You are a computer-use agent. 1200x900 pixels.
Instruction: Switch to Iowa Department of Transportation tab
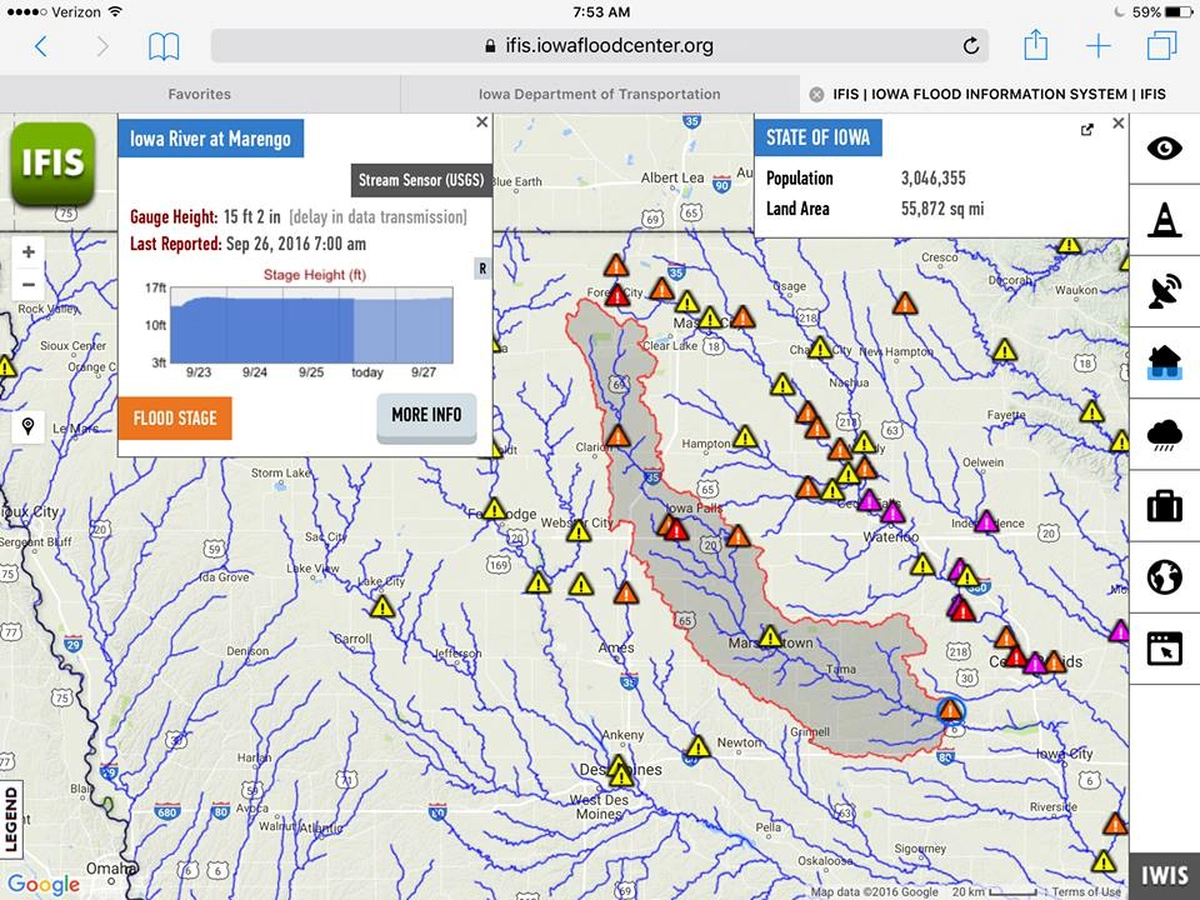pos(599,94)
